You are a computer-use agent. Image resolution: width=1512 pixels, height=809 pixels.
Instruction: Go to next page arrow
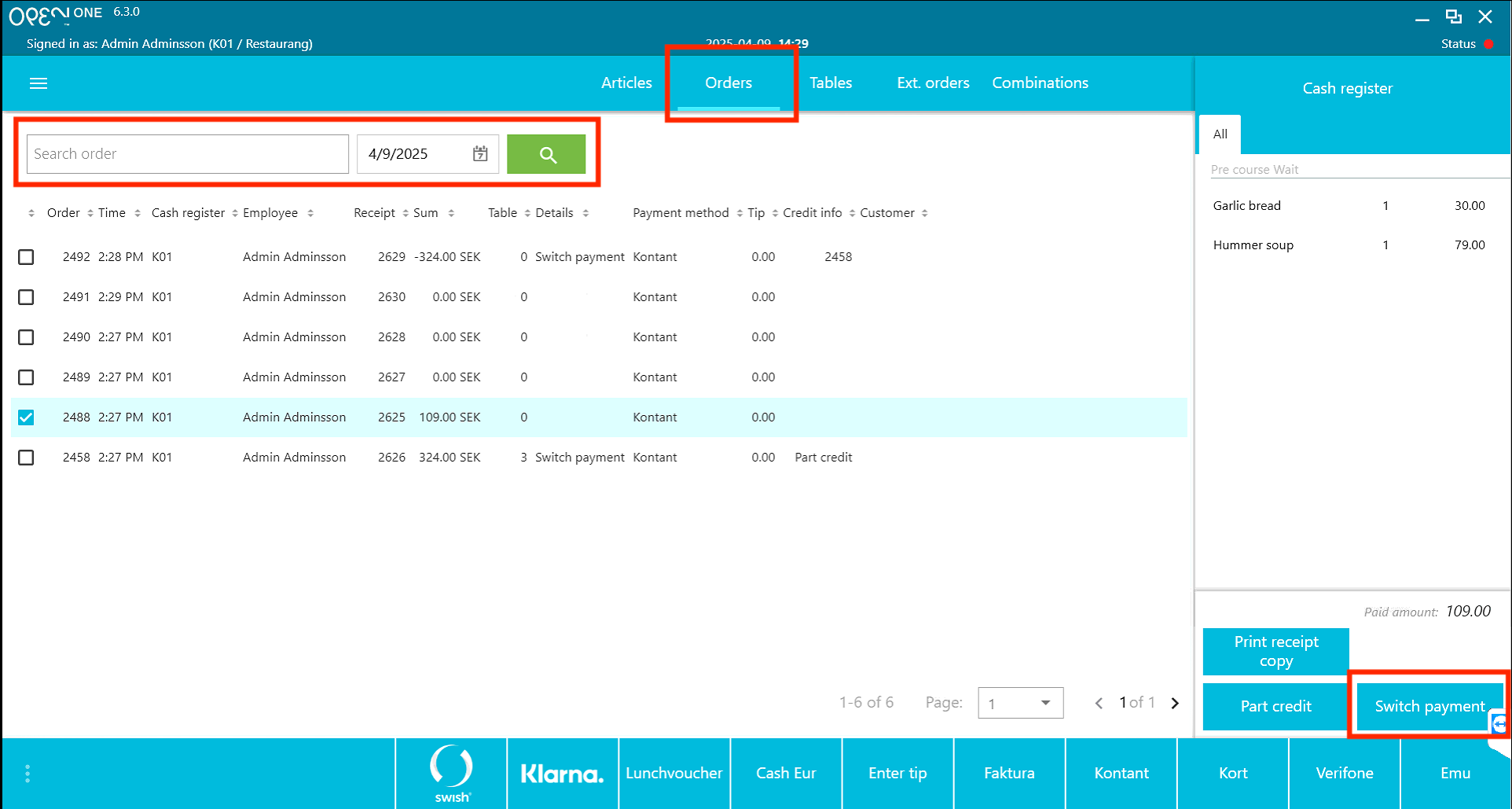(1175, 703)
